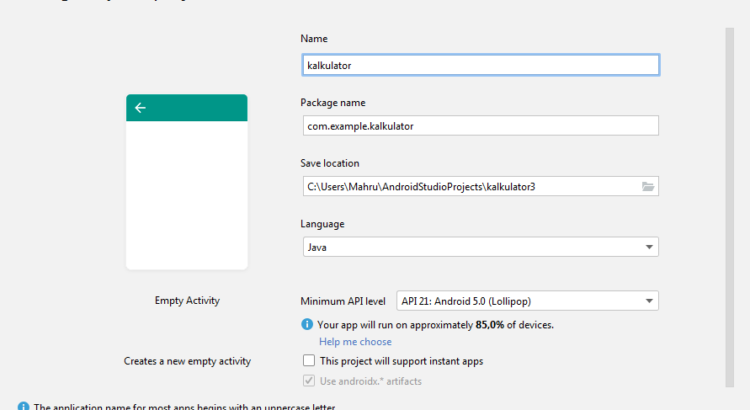
Task: Click the vertical scrollbar on the right edge
Action: coord(729,200)
